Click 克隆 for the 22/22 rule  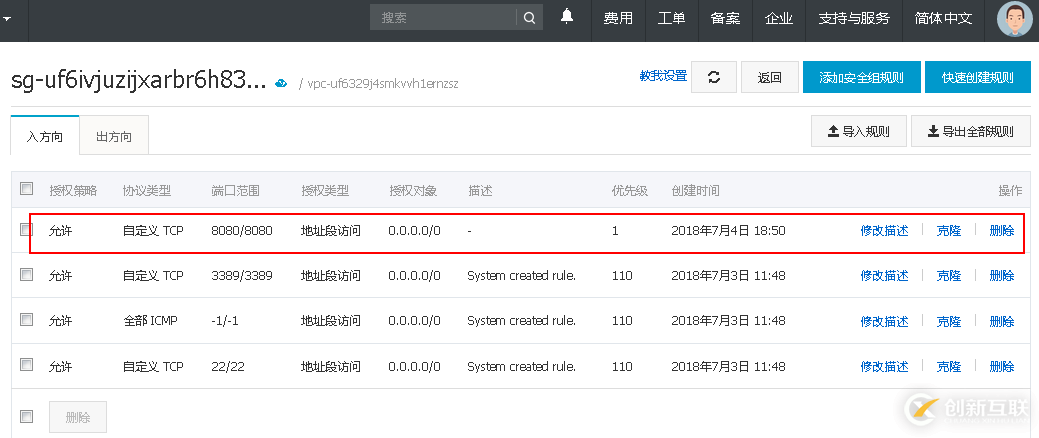(948, 366)
